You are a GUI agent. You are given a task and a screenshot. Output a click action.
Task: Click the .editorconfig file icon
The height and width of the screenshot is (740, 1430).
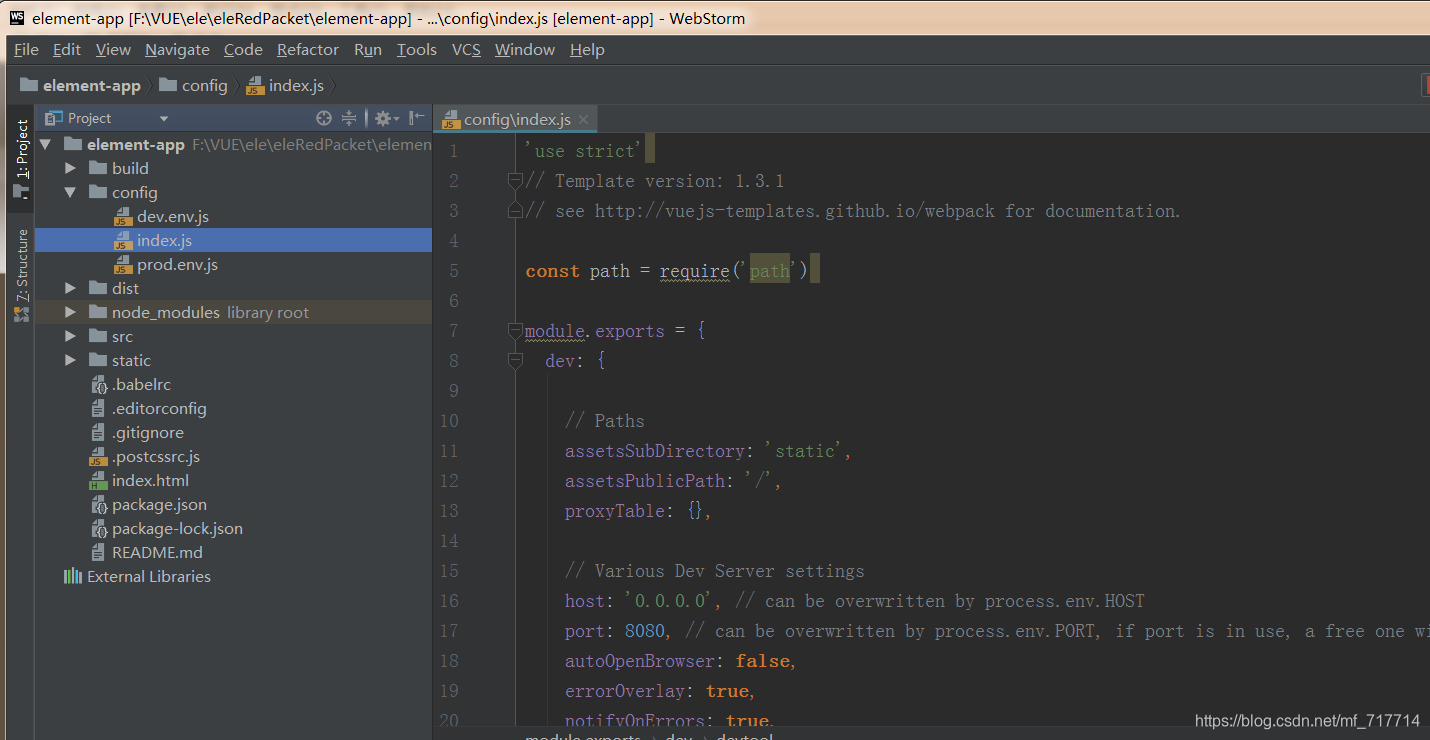(x=98, y=408)
